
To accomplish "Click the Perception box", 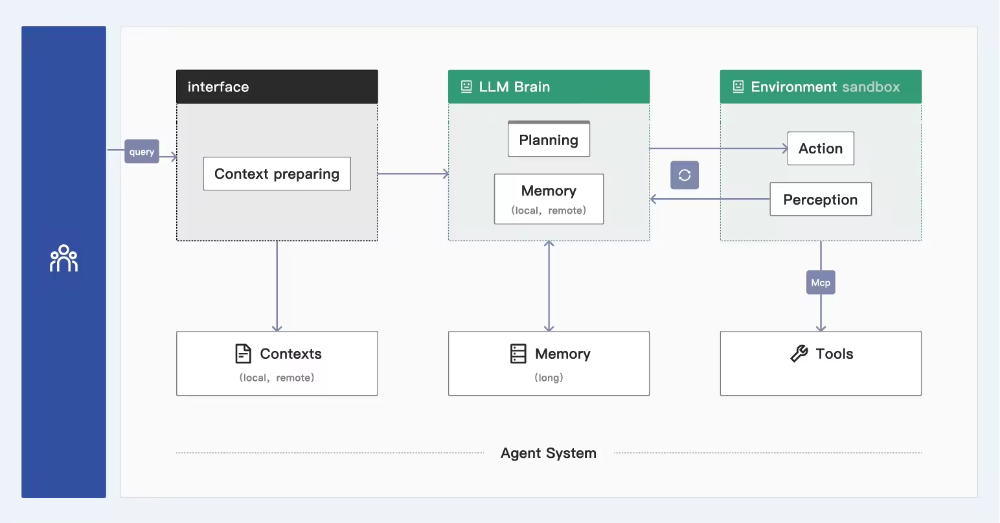I will (x=821, y=199).
